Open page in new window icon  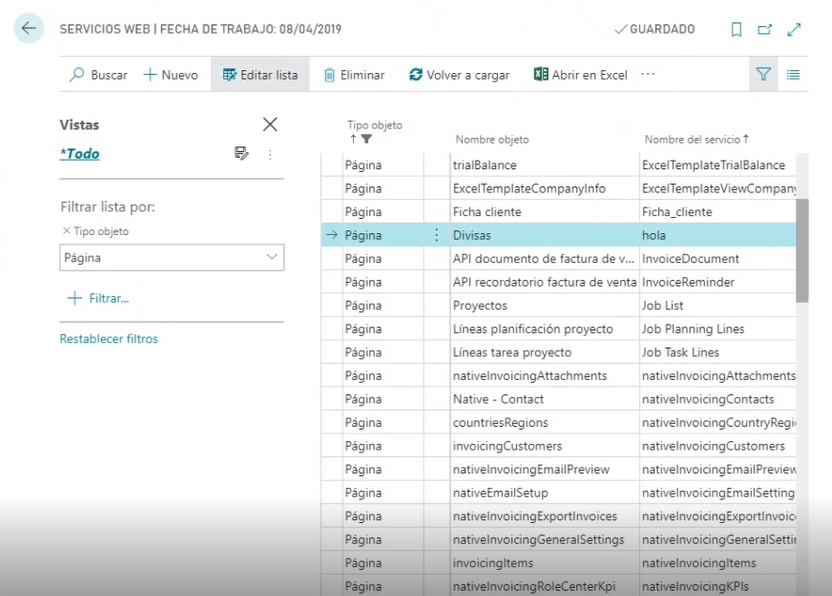pyautogui.click(x=765, y=30)
